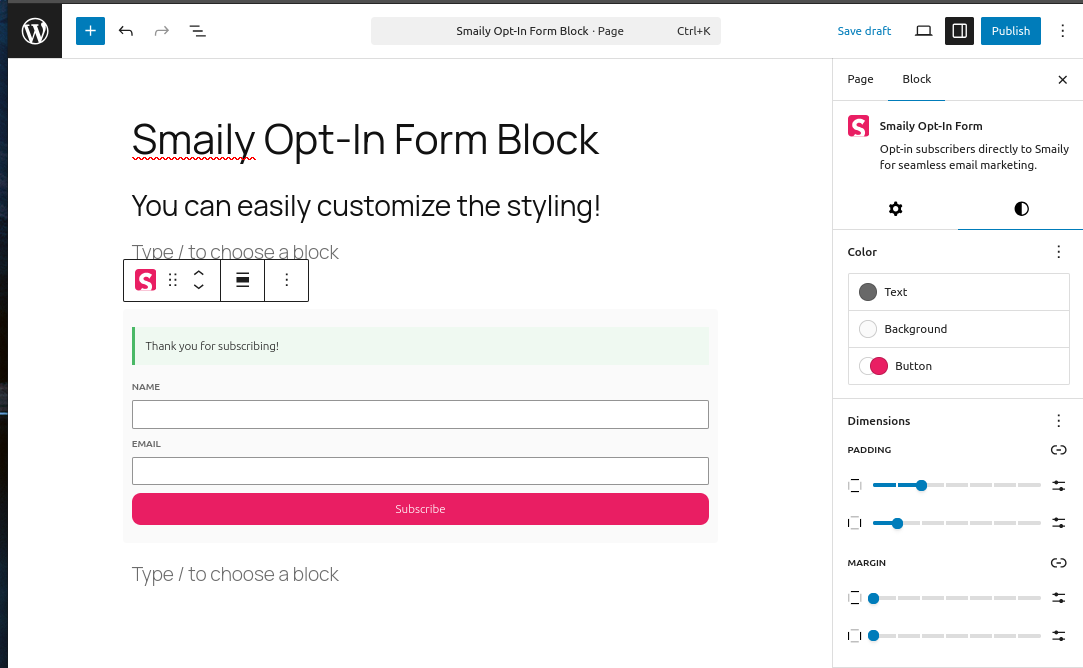Open the desktop preview view icon

pos(924,31)
